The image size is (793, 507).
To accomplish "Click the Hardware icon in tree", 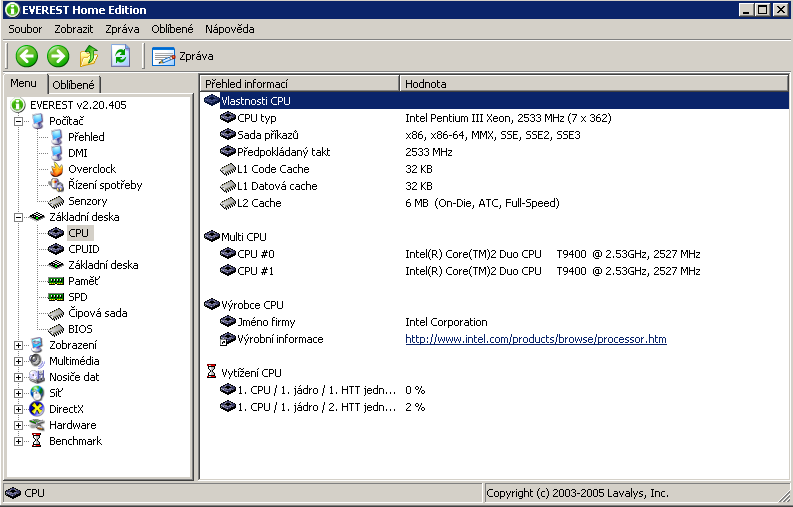I will (36, 425).
